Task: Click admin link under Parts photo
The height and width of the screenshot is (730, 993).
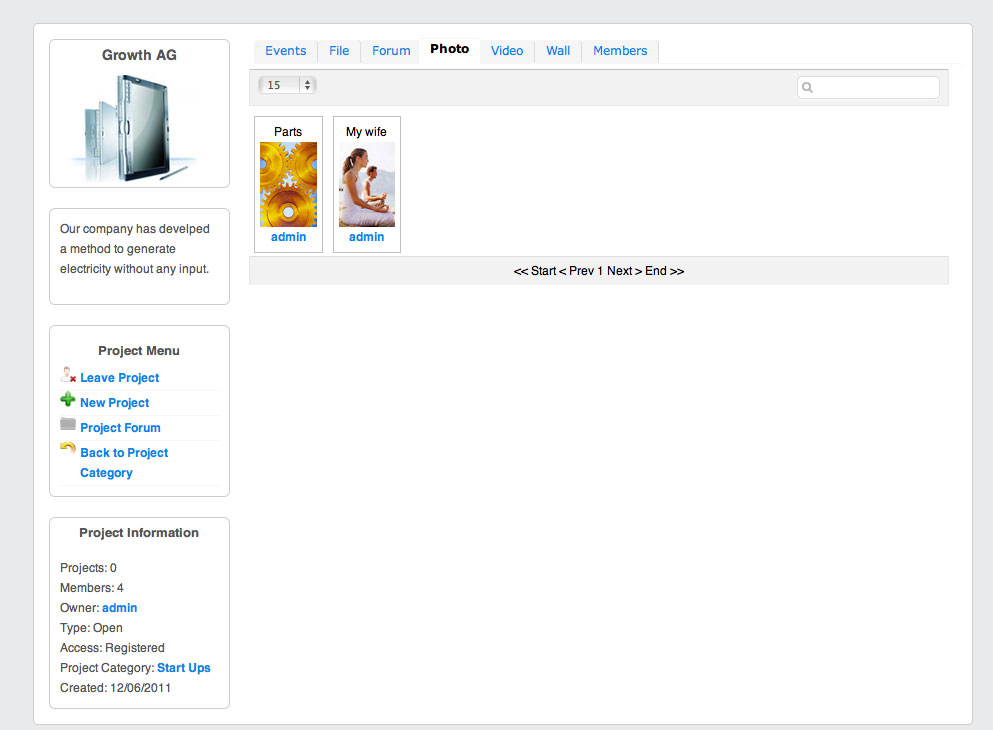Action: click(288, 237)
